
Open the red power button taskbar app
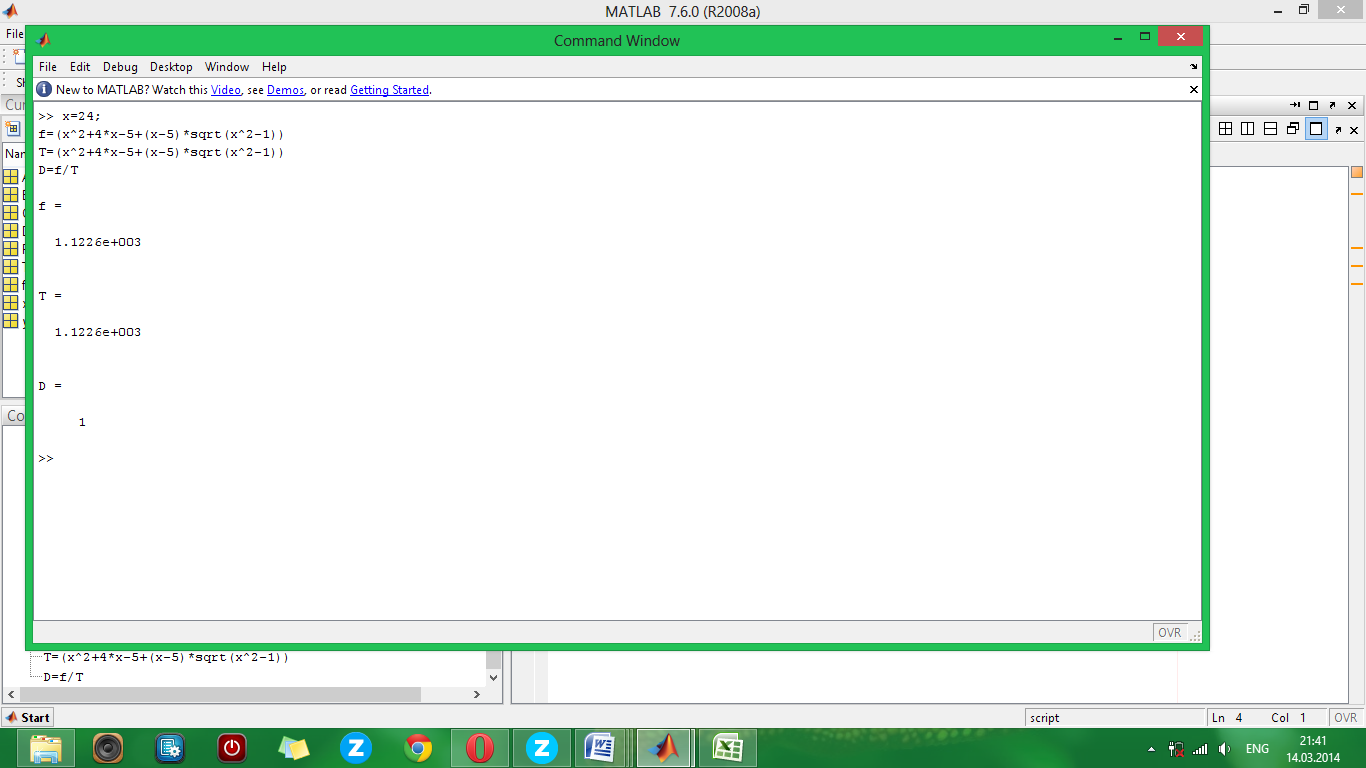232,748
